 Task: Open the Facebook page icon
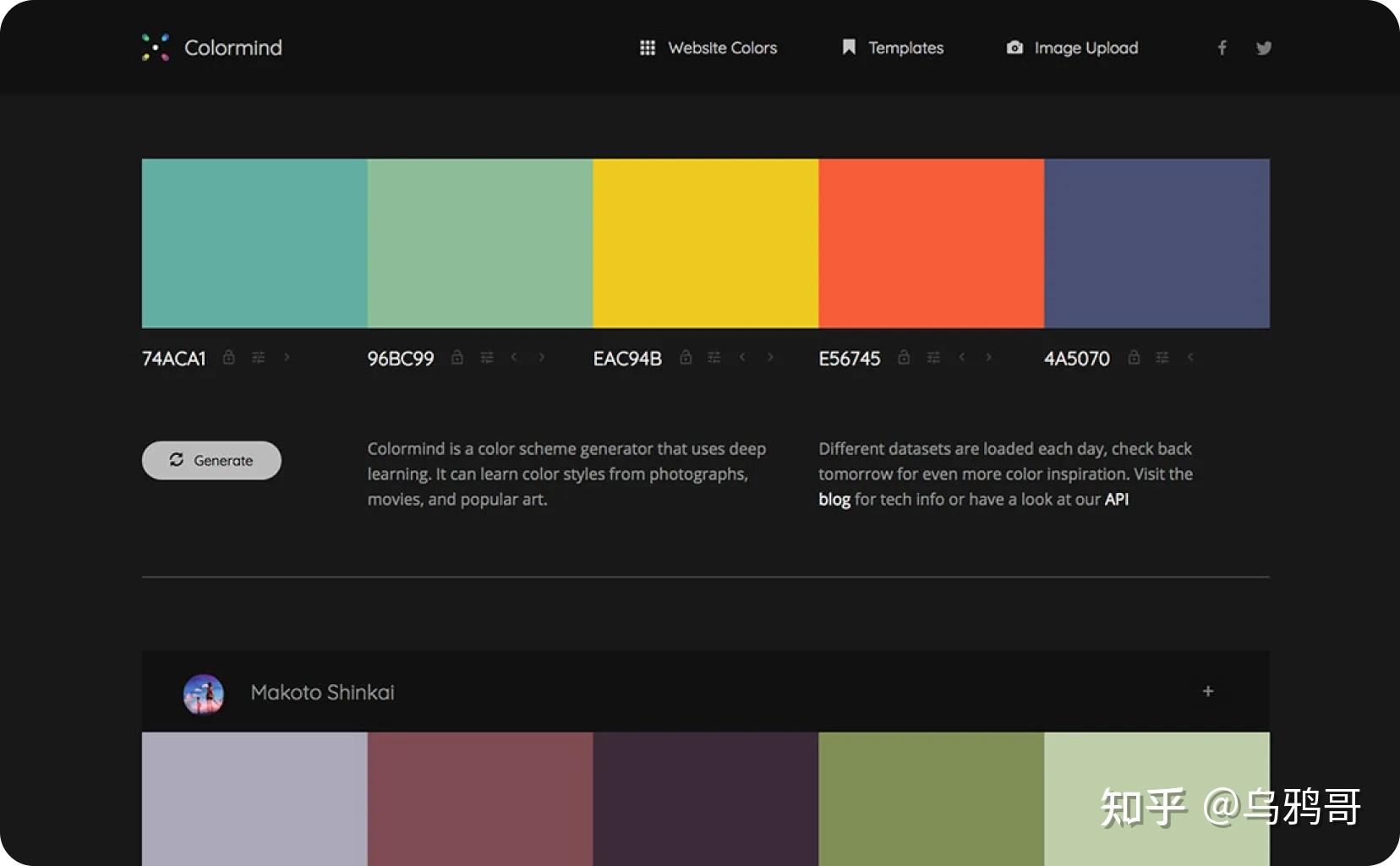(x=1222, y=48)
